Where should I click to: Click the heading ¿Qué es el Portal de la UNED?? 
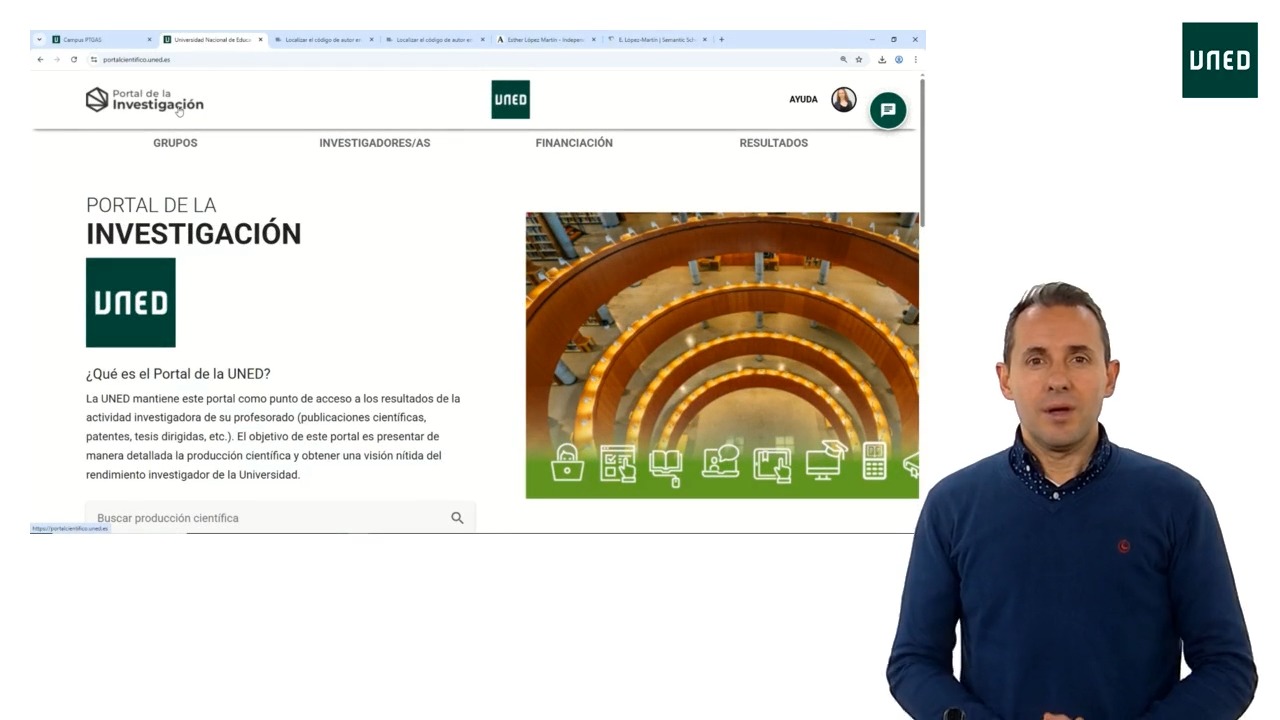tap(178, 374)
